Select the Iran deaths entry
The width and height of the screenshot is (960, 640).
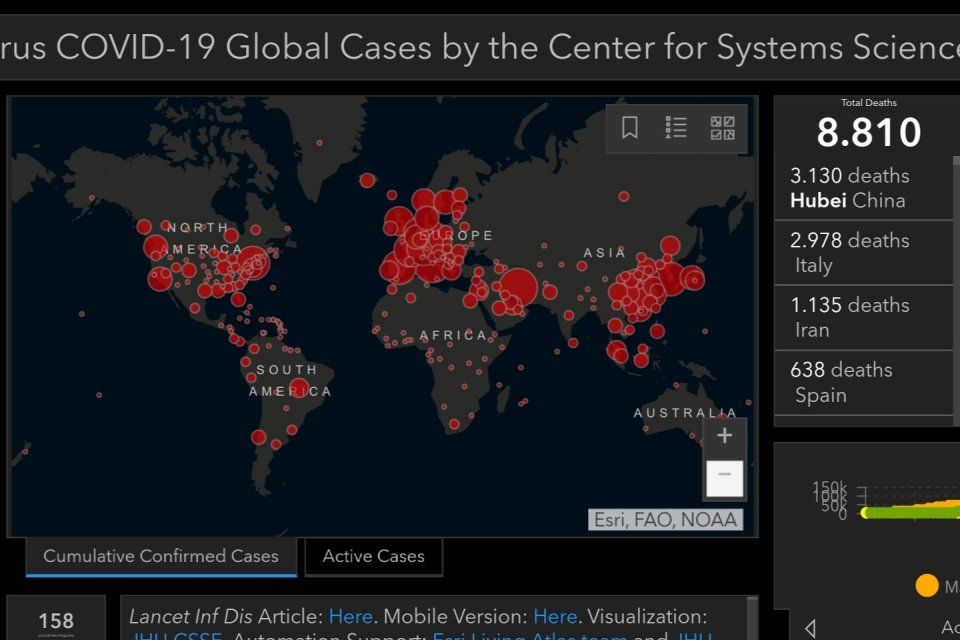pos(864,317)
